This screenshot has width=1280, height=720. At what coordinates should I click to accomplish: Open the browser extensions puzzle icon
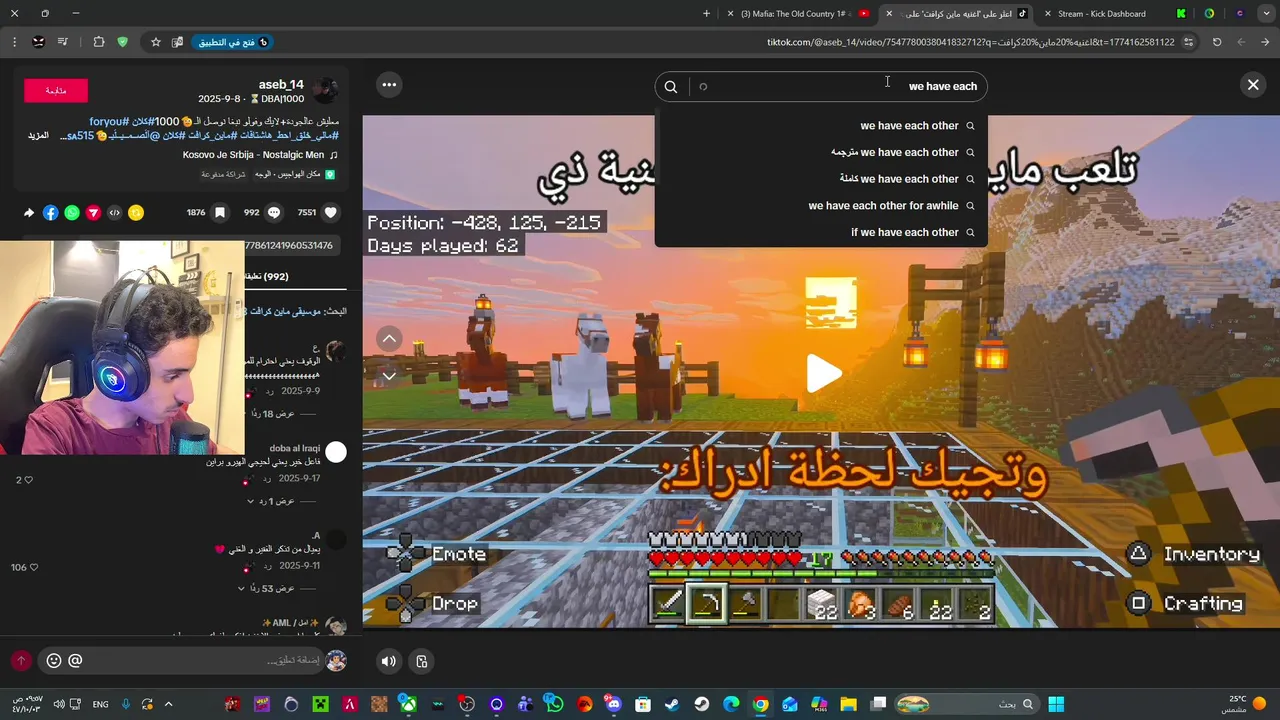[x=99, y=42]
